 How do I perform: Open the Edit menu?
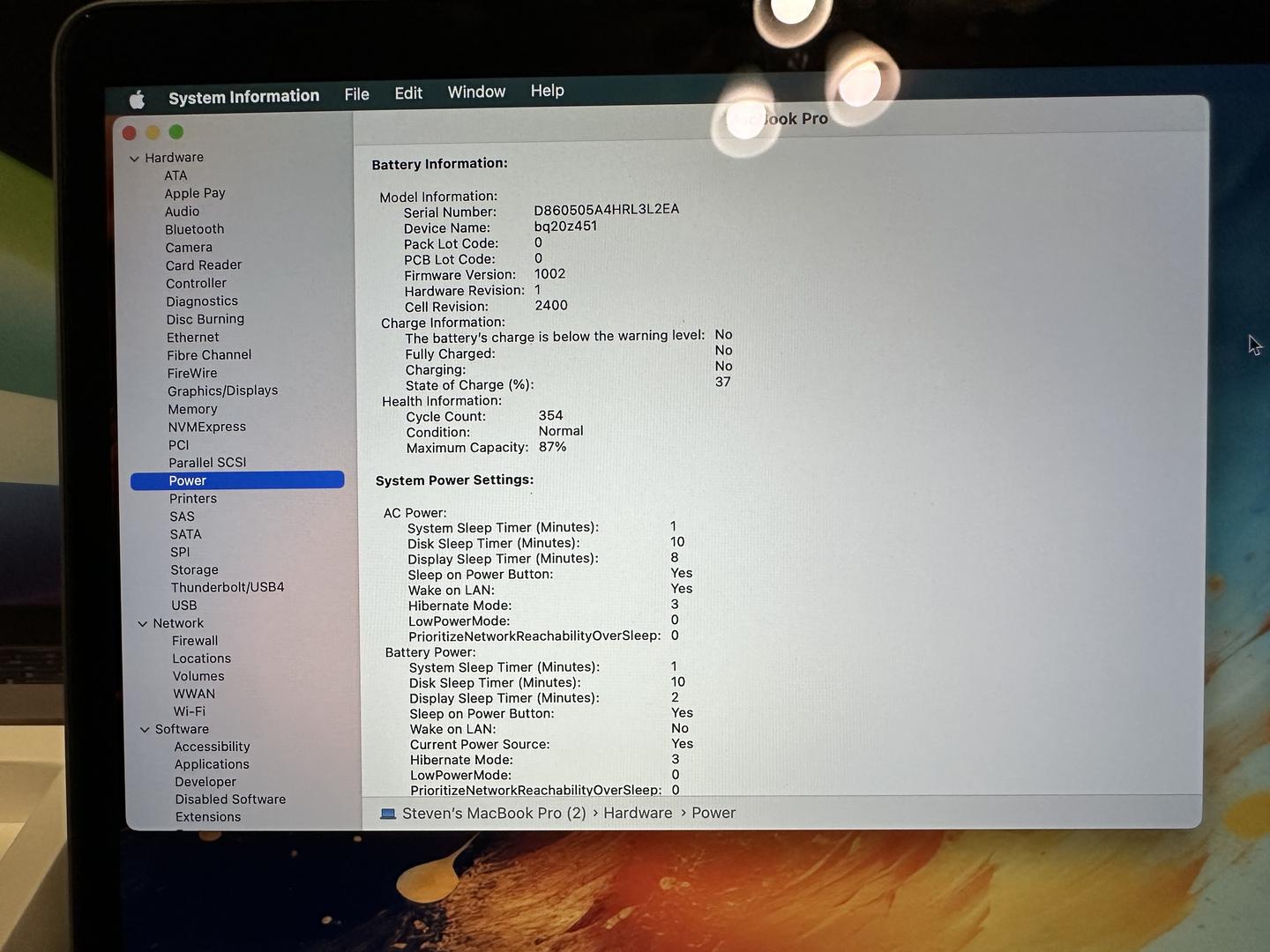tap(408, 93)
